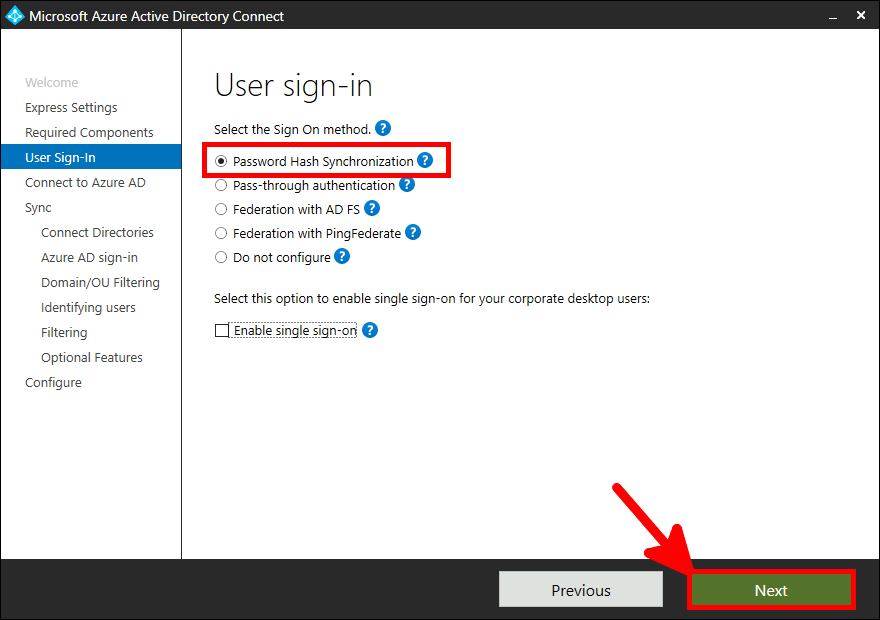This screenshot has height=620, width=880.
Task: Select User Sign-In step in sidebar
Action: 91,157
